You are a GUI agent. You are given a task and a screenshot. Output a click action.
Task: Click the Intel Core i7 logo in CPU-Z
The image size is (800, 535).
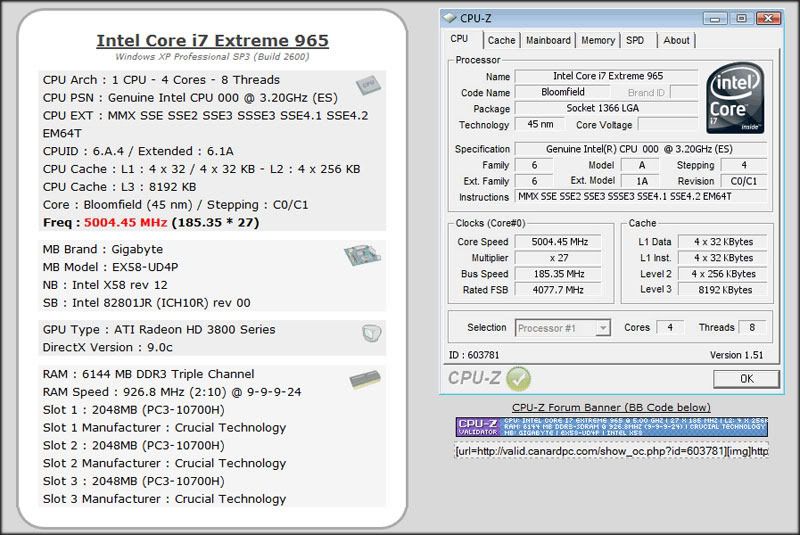click(735, 98)
